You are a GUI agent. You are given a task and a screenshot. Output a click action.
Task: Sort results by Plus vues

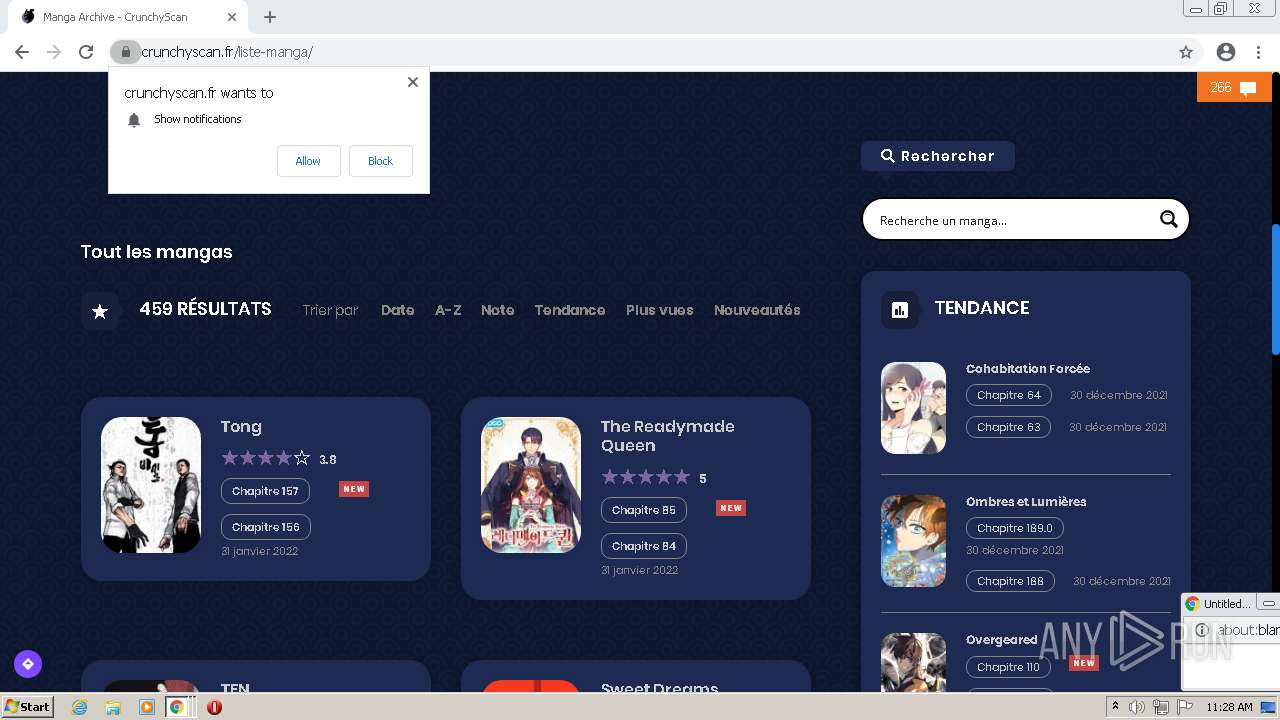[660, 310]
